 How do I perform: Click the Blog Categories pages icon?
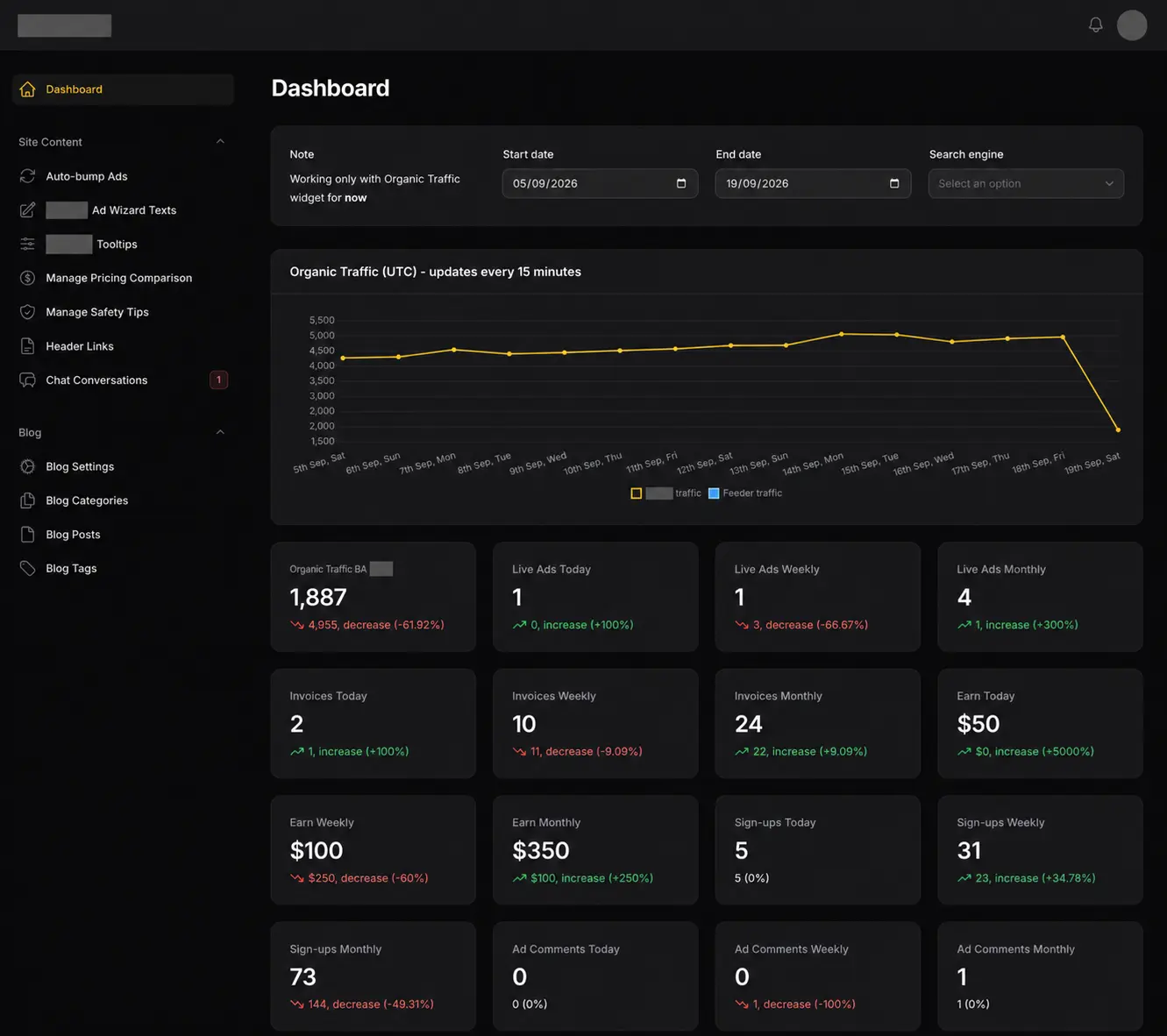tap(27, 500)
